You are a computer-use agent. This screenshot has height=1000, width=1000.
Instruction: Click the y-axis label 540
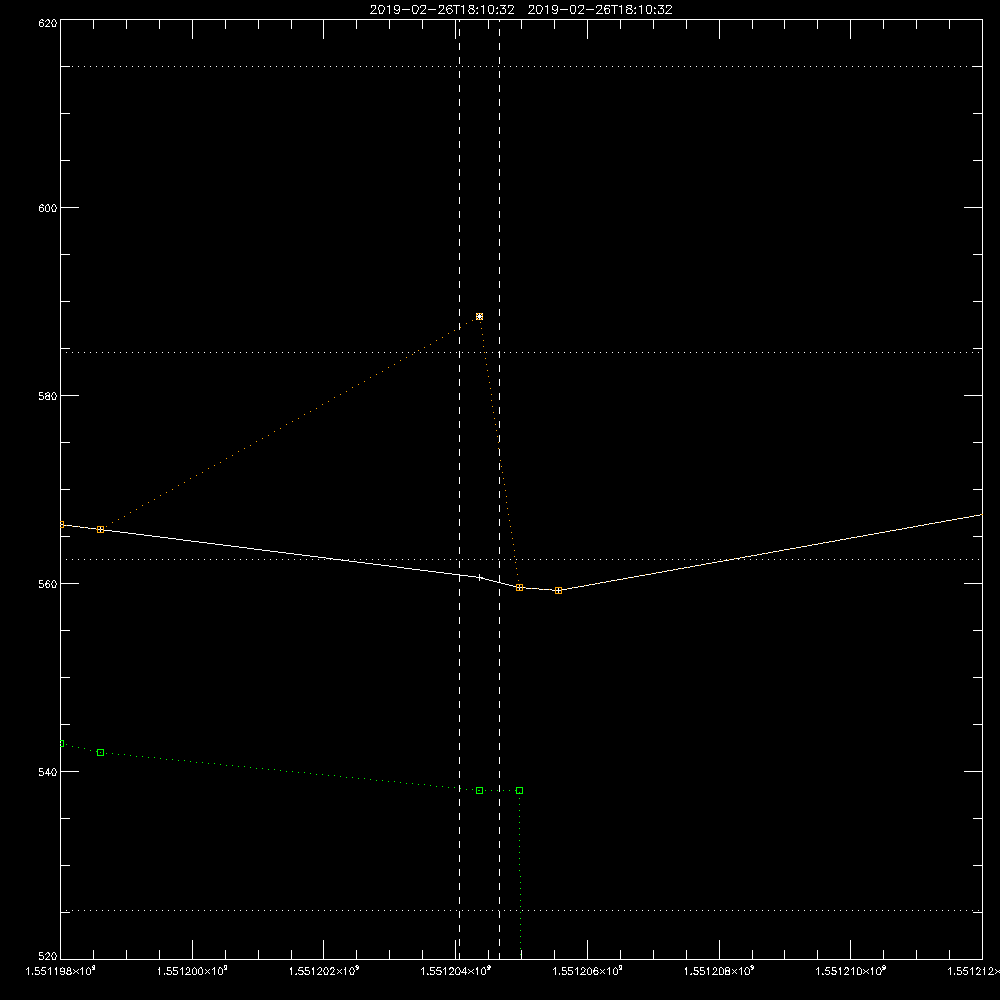tap(48, 772)
